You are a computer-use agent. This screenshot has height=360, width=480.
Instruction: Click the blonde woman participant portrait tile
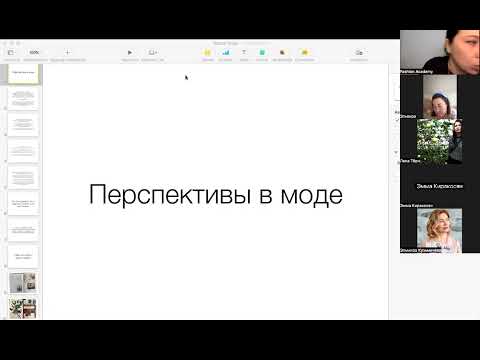(x=440, y=230)
